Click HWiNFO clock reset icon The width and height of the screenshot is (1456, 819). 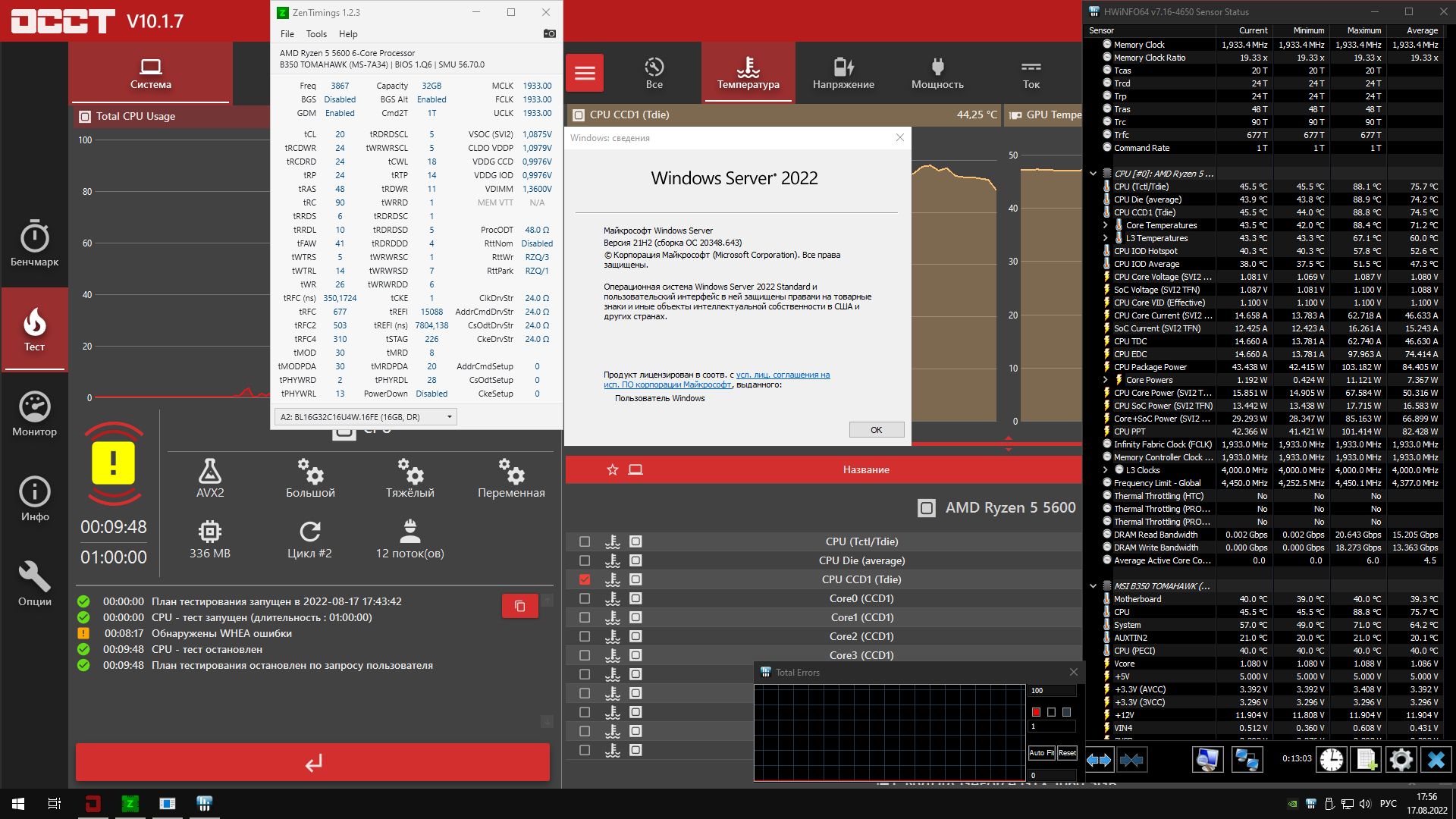[x=1331, y=759]
